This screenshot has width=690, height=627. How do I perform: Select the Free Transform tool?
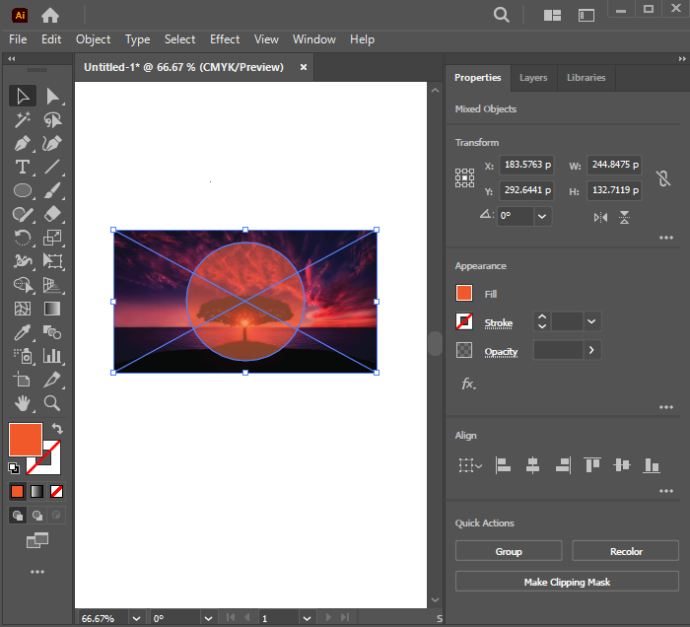(52, 261)
